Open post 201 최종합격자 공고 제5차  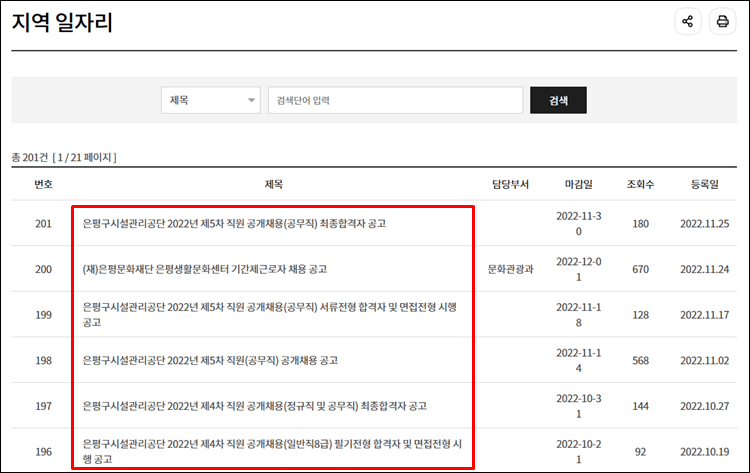(234, 223)
